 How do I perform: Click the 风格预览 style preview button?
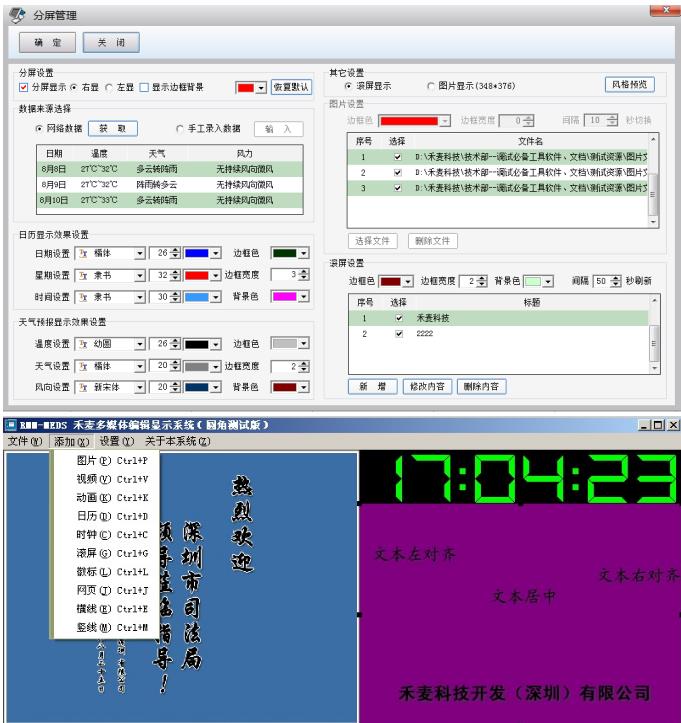[x=634, y=85]
